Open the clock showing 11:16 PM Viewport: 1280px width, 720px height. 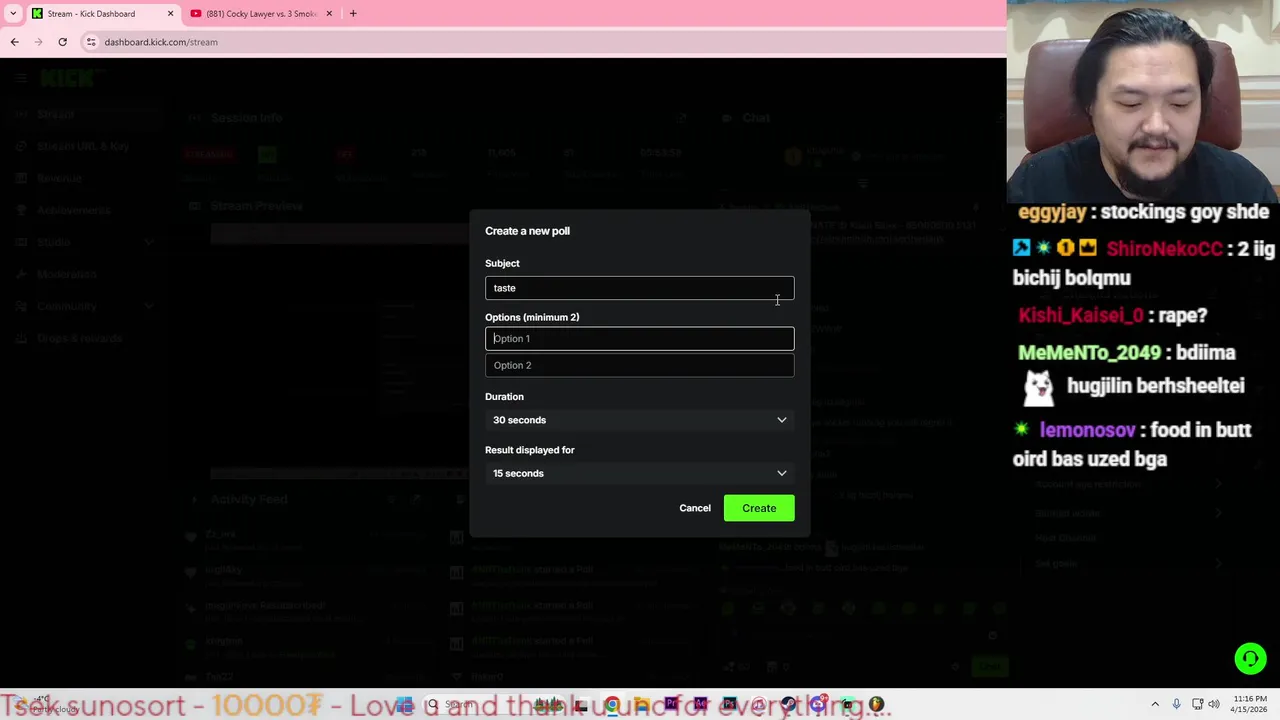[x=1250, y=704]
